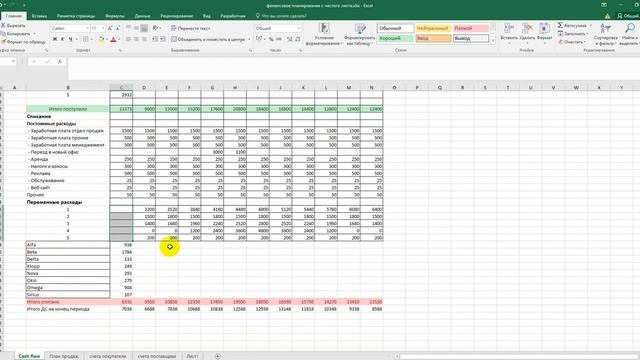
Task: Open the Calibri font name dropdown
Action: click(87, 28)
